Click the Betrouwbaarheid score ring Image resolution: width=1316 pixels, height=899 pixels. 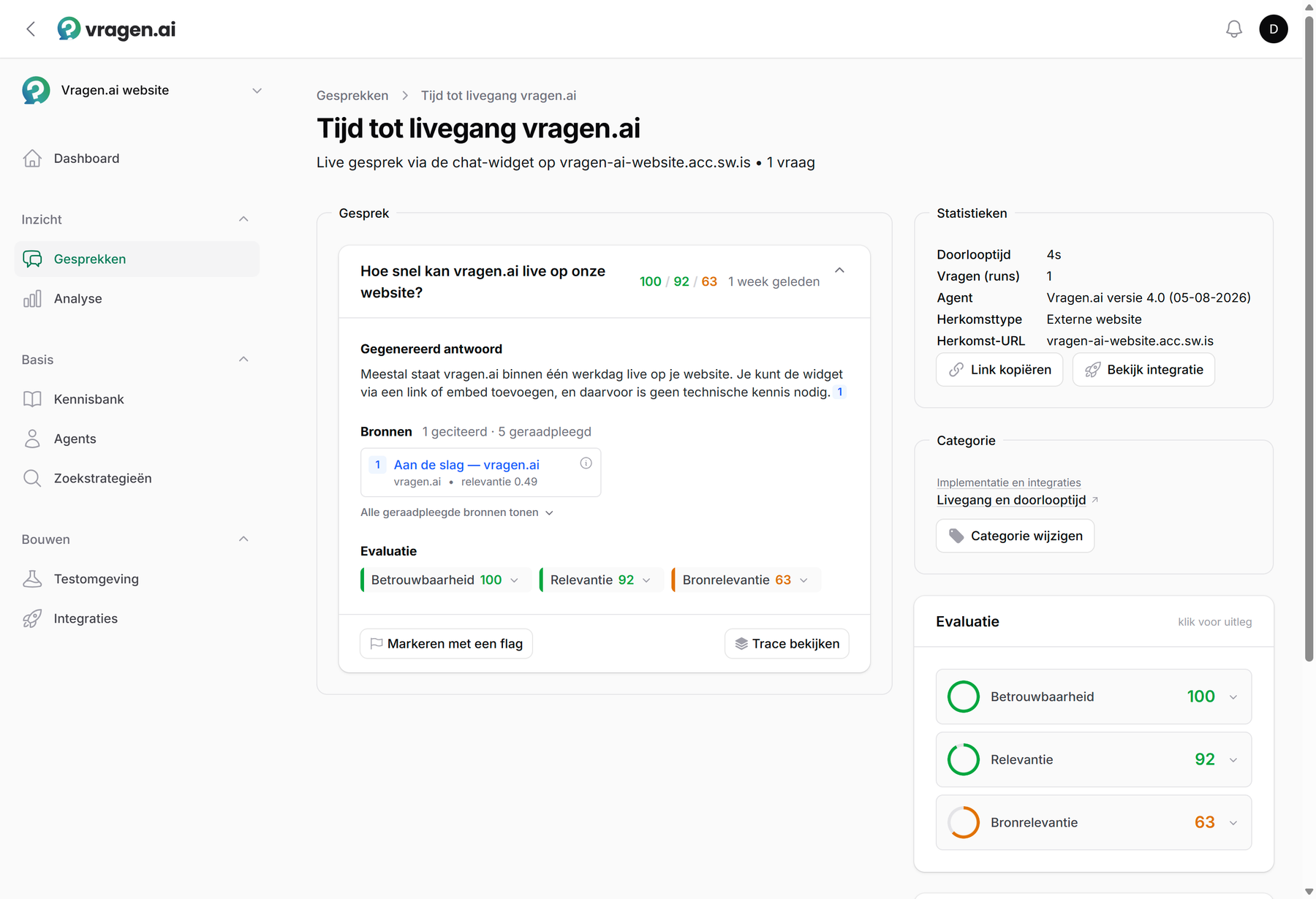tap(963, 697)
